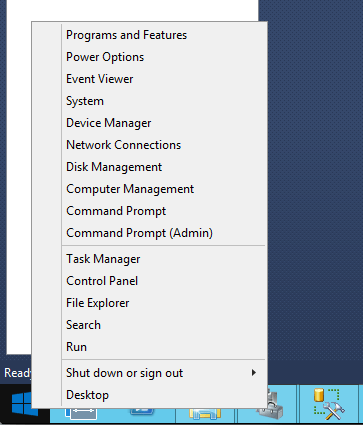Launch Command Prompt (Admin)
The height and width of the screenshot is (425, 363).
pos(139,233)
